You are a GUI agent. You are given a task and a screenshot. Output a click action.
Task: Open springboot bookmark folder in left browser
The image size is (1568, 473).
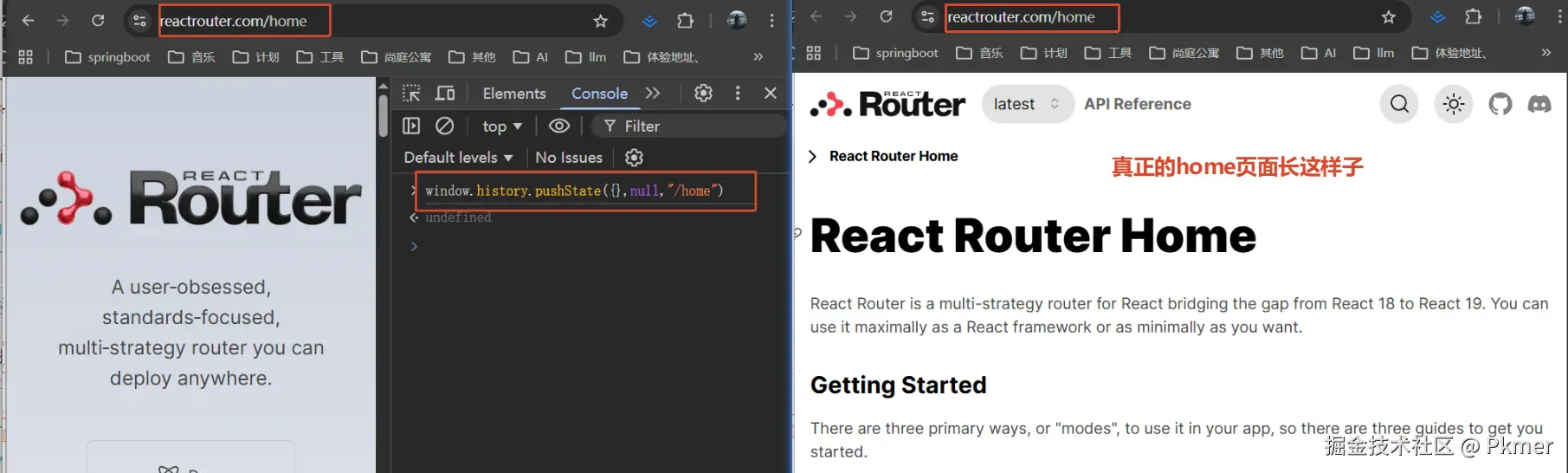point(108,57)
